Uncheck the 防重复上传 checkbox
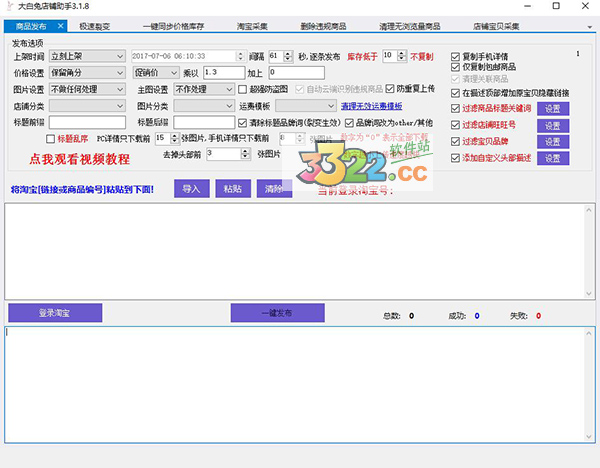 390,88
